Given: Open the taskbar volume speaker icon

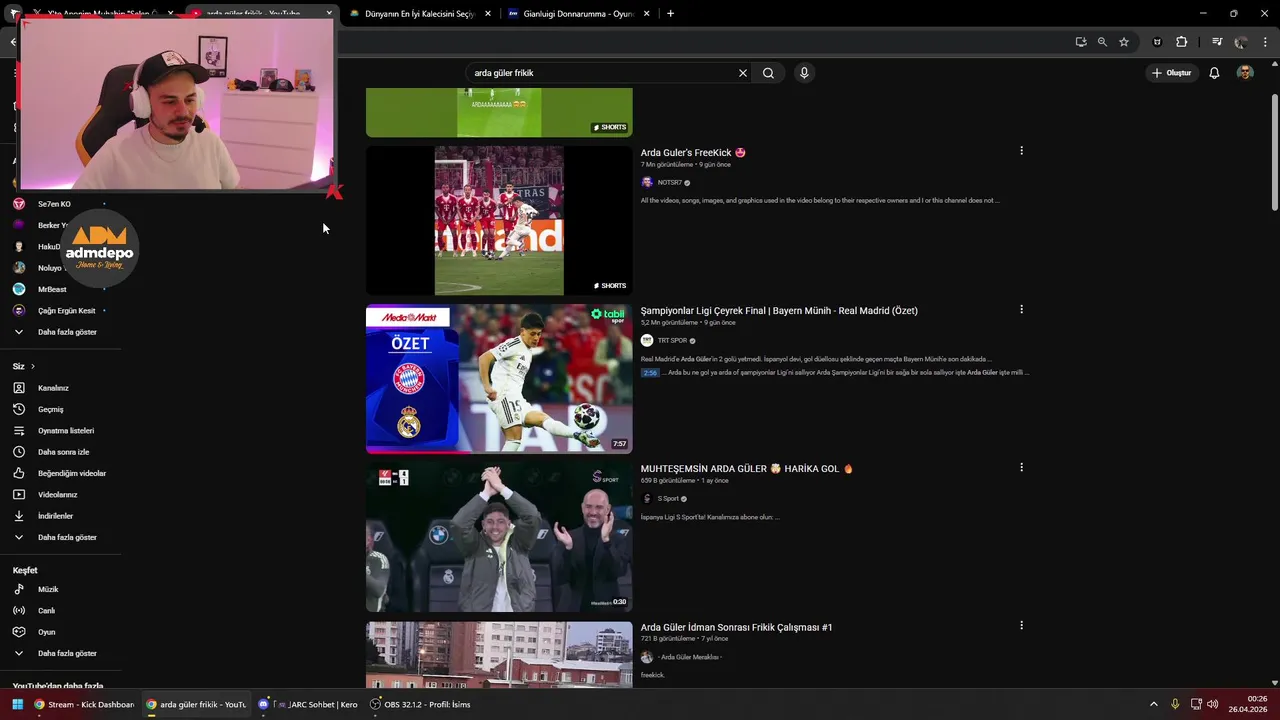Looking at the screenshot, I should point(1212,704).
